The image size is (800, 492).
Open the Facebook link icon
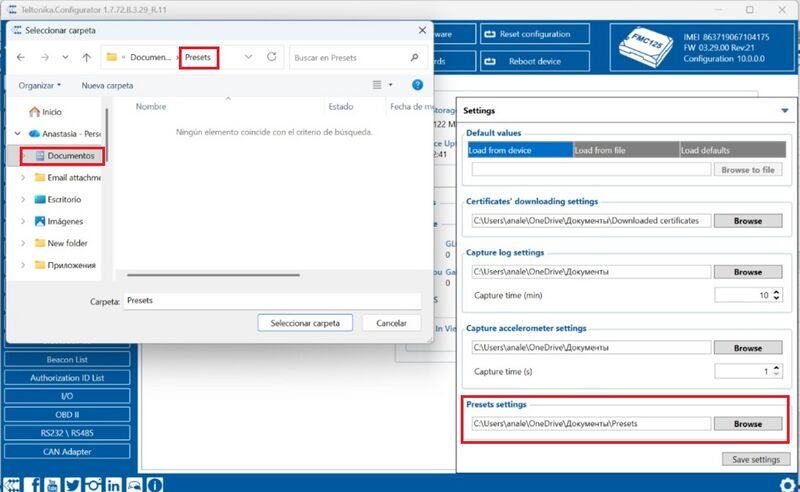click(34, 484)
